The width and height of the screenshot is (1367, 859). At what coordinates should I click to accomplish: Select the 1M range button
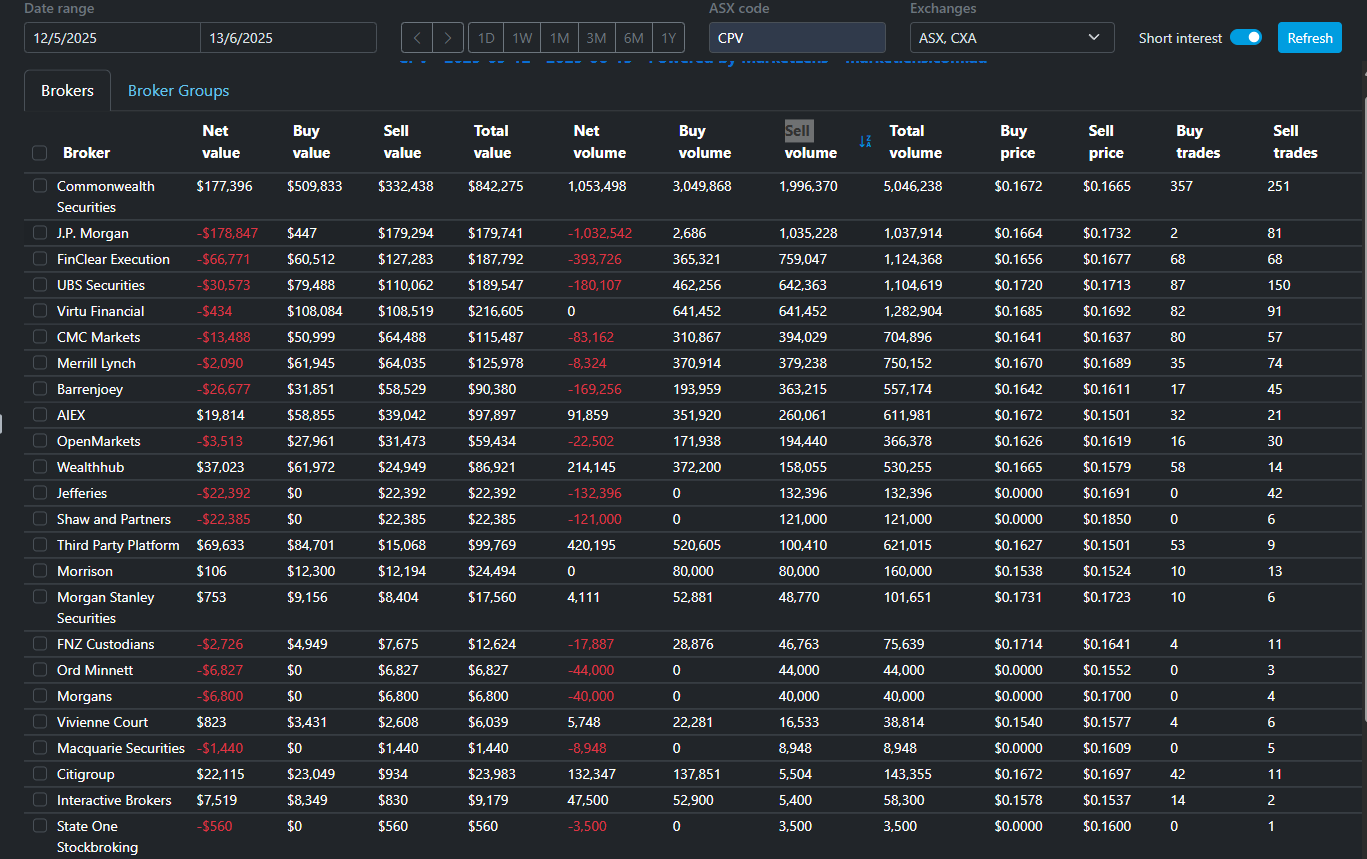(559, 38)
